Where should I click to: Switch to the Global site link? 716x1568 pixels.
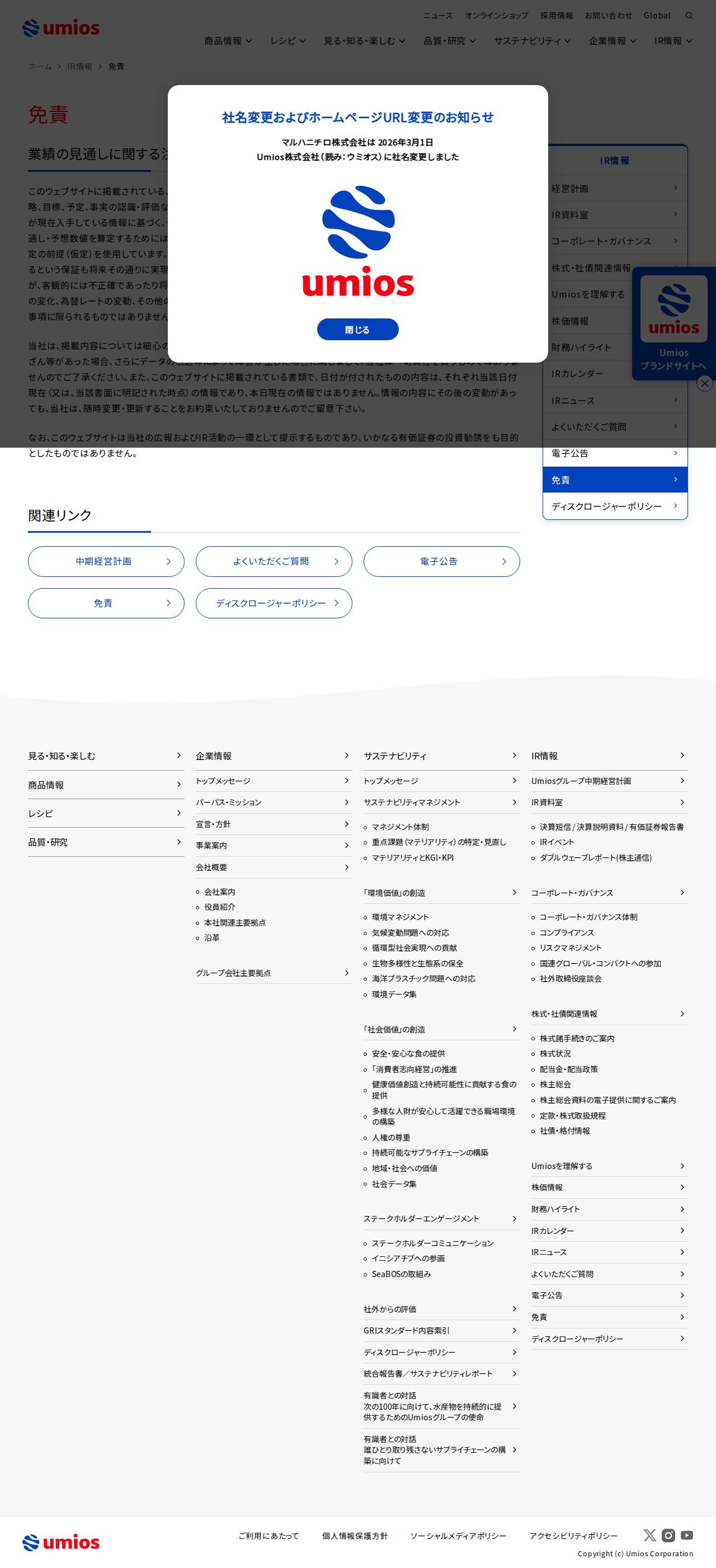[657, 16]
